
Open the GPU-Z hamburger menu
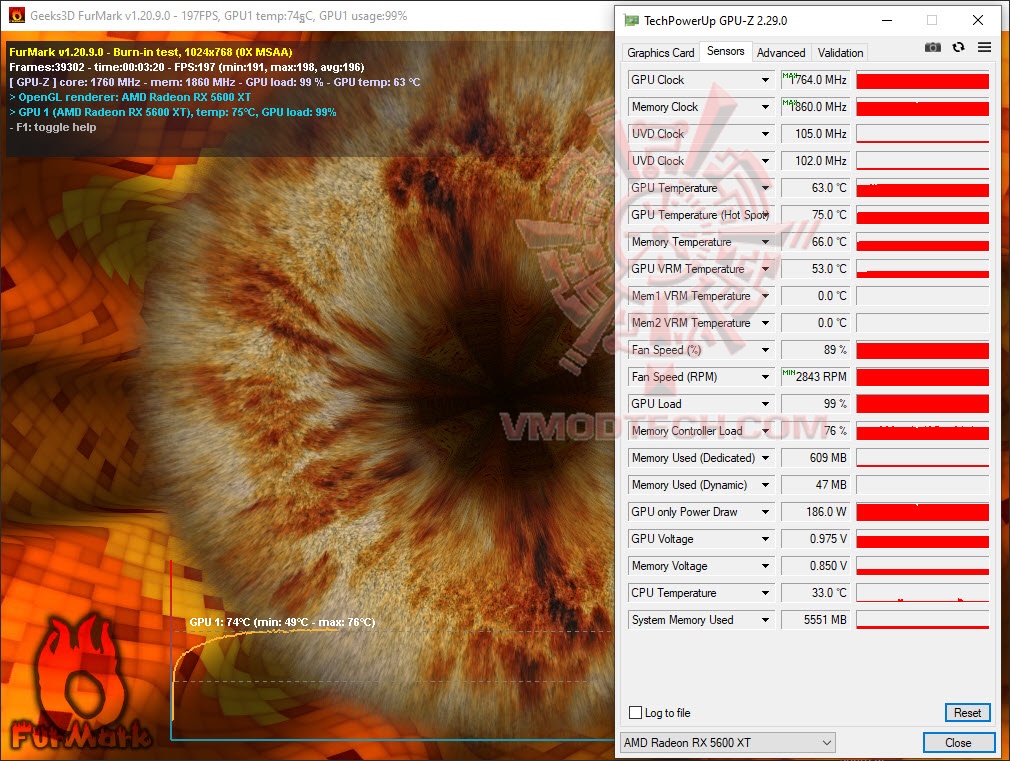click(984, 47)
